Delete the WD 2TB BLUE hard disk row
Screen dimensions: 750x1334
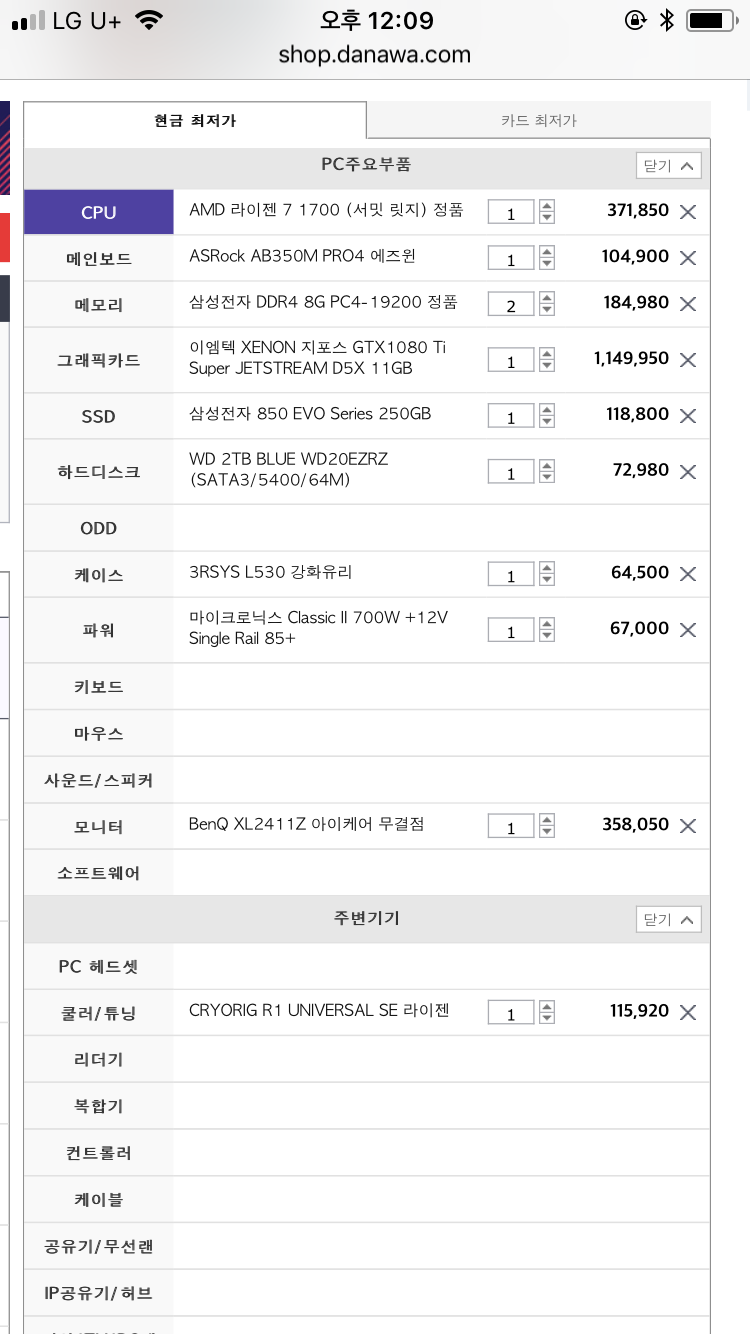click(x=688, y=472)
